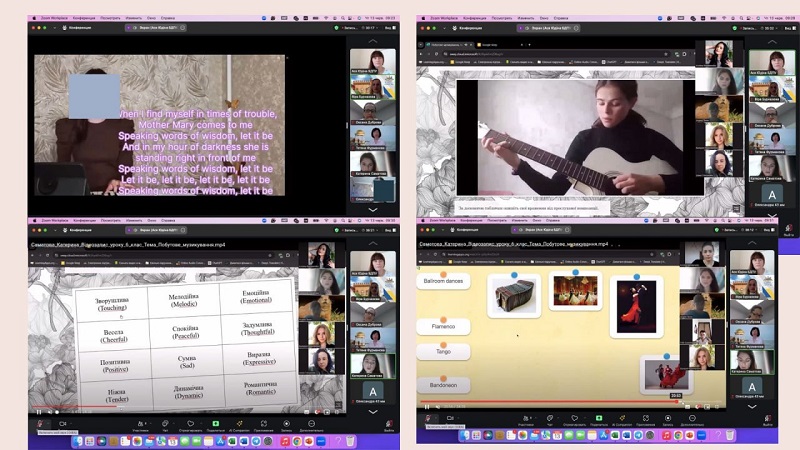This screenshot has height=450, width=800.
Task: Open AI Companion in bottom-right Zoom toolbar
Action: (622, 420)
